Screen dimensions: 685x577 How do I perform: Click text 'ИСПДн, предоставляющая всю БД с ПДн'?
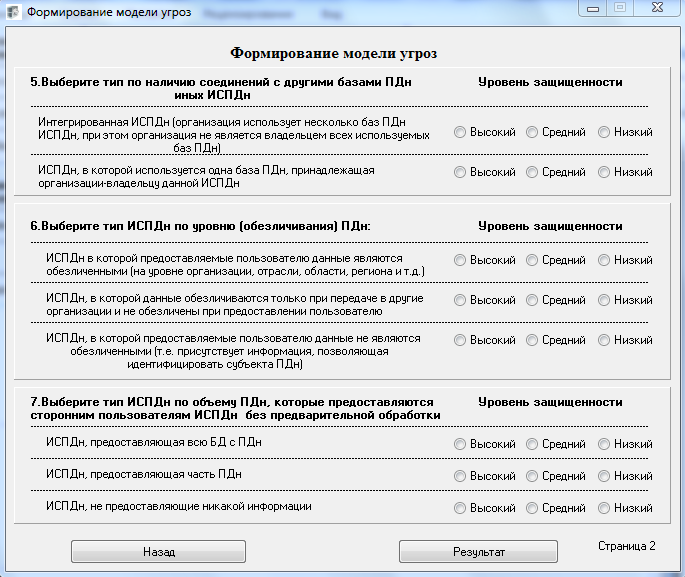point(154,442)
